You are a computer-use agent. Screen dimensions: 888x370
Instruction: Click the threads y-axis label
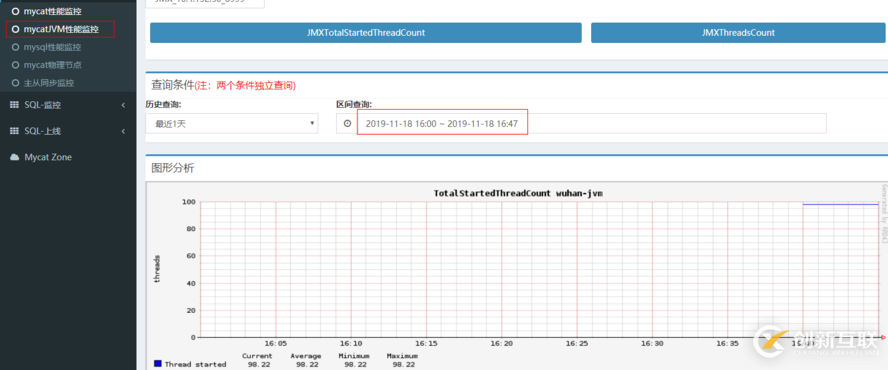pos(157,269)
